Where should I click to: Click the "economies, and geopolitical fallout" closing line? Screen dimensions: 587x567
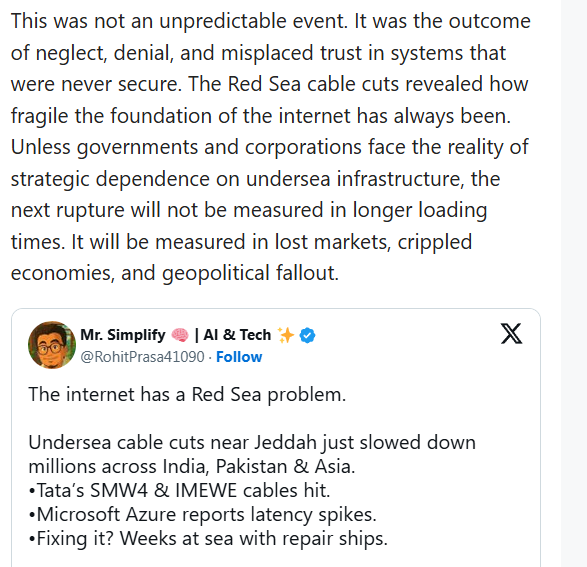coord(175,273)
